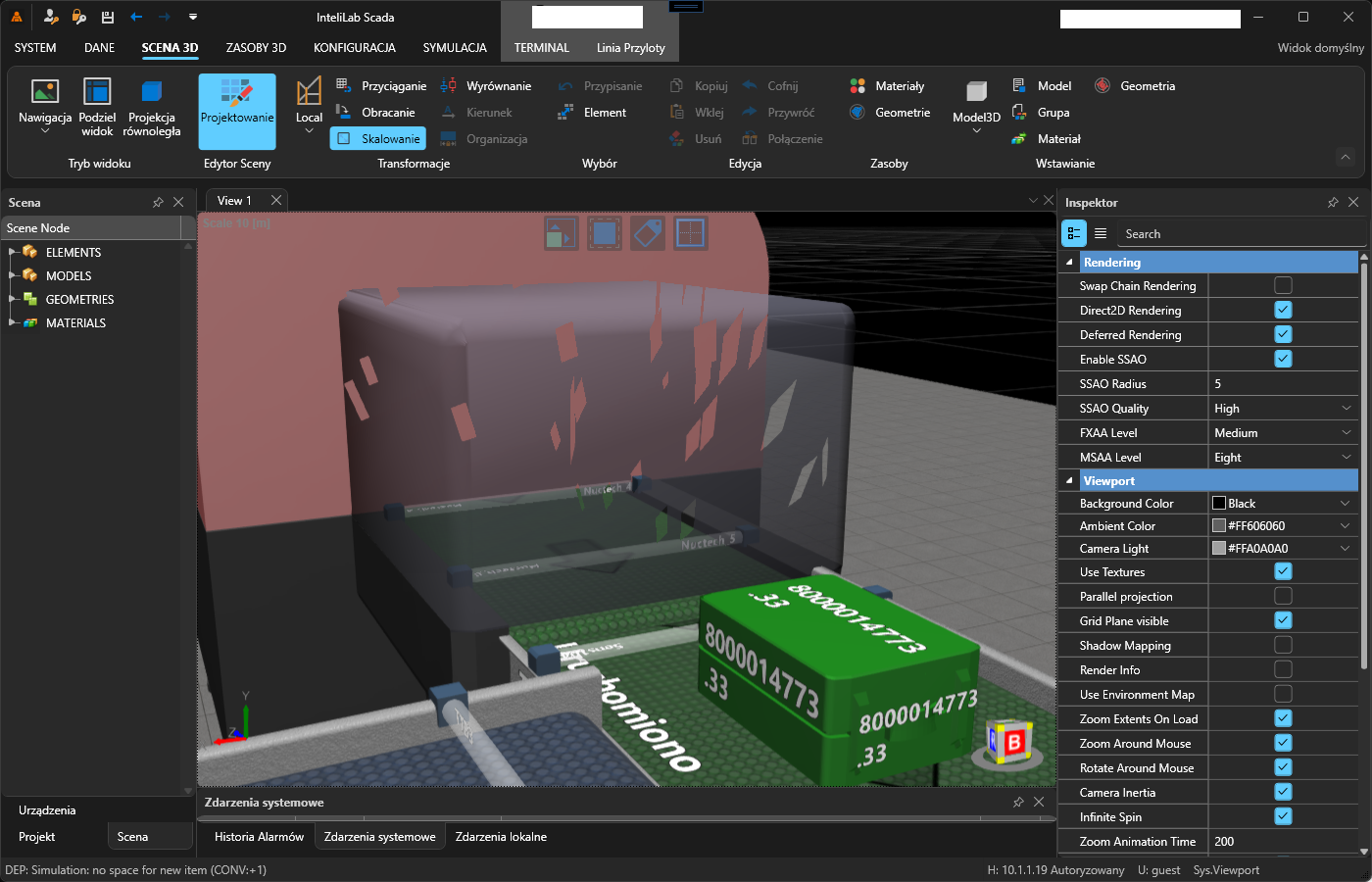Enable Shadow Mapping in the Inspektor

pyautogui.click(x=1283, y=645)
